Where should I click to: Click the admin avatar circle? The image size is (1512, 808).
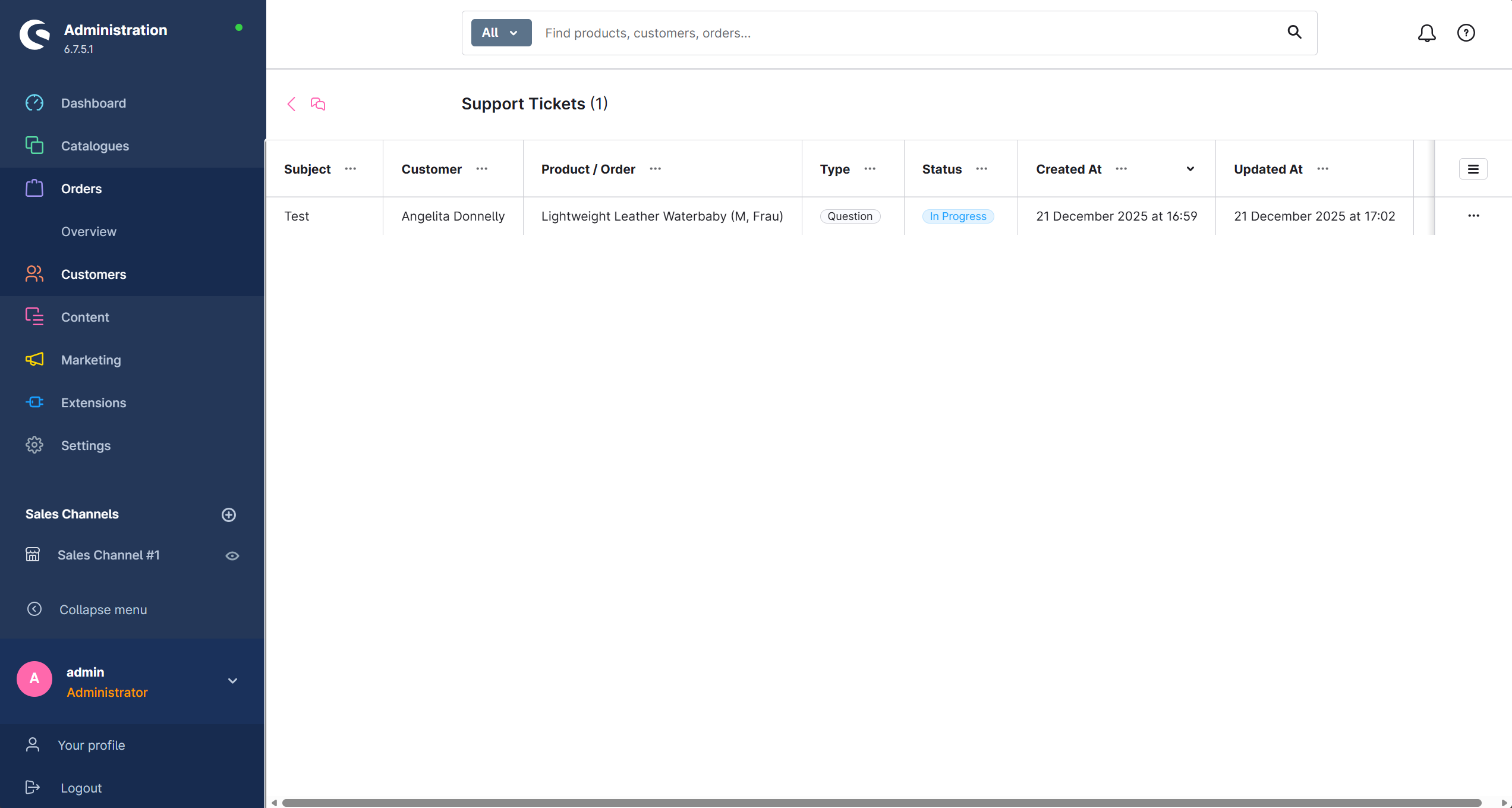pos(34,679)
